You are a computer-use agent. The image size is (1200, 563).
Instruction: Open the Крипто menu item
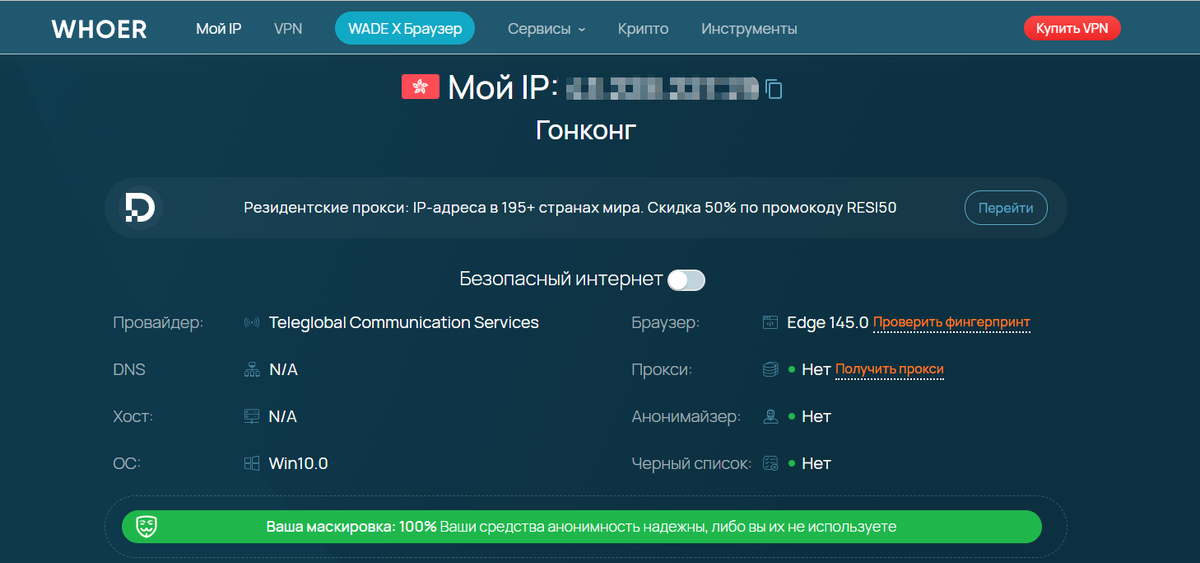(x=643, y=29)
